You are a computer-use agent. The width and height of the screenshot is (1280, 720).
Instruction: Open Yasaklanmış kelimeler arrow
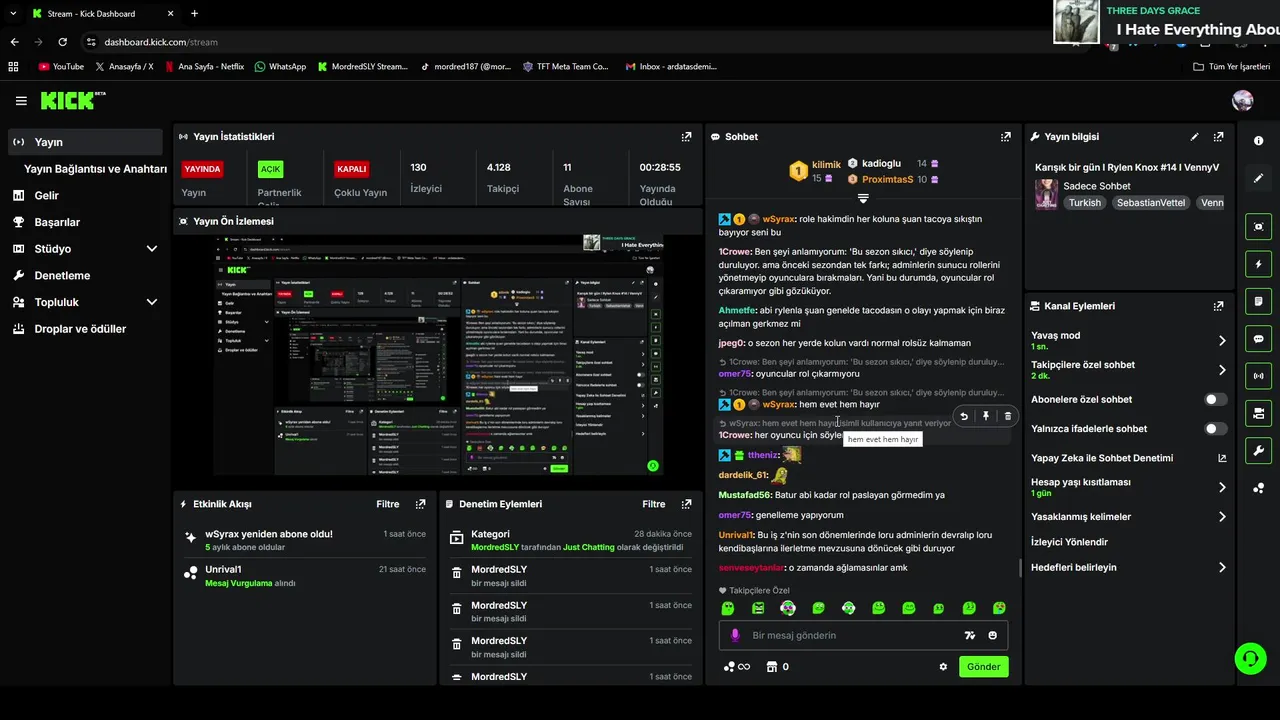click(x=1222, y=517)
